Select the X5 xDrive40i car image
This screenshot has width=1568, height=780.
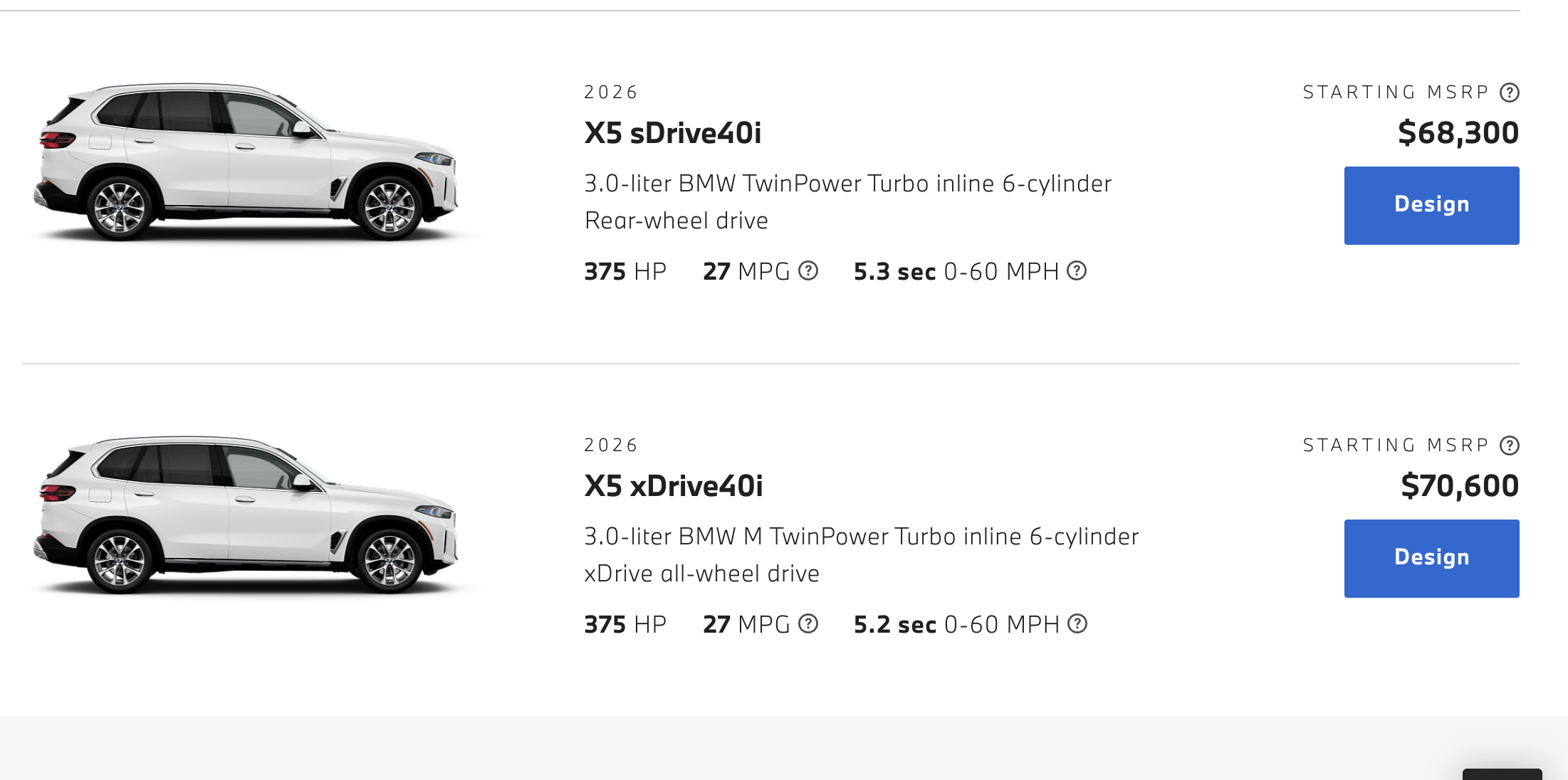[x=246, y=515]
